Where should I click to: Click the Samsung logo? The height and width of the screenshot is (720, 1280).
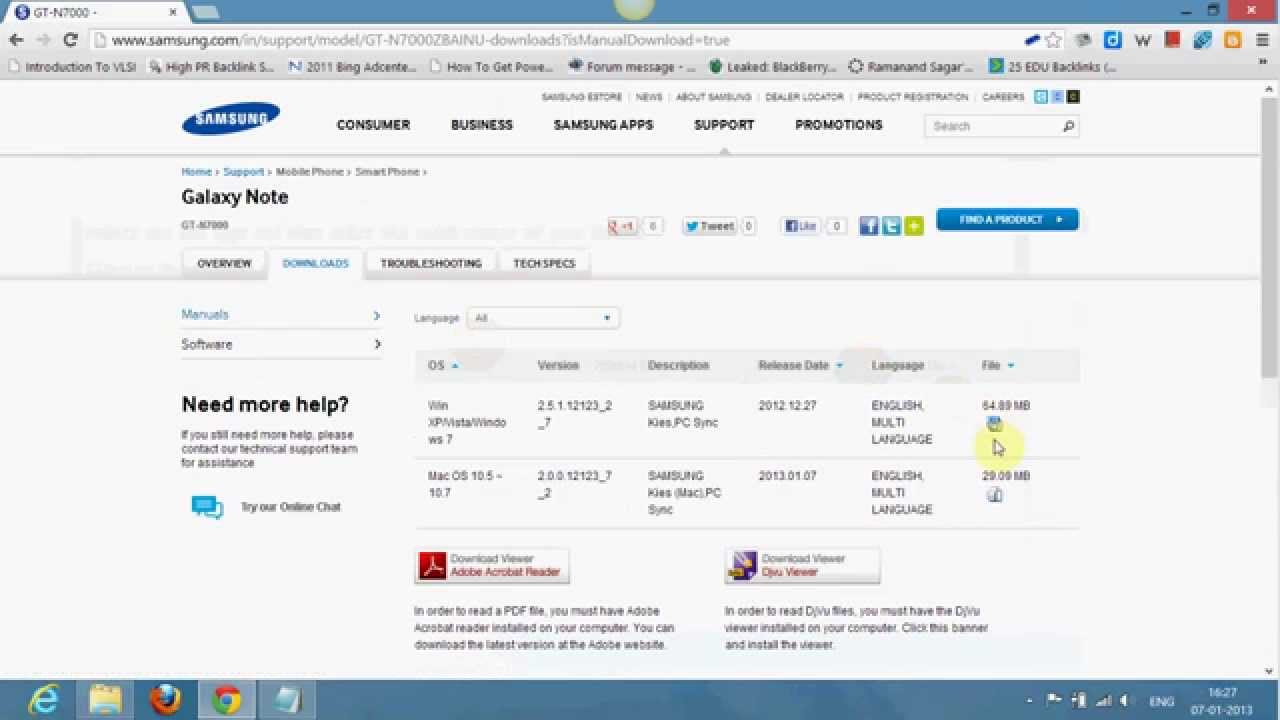(x=231, y=119)
